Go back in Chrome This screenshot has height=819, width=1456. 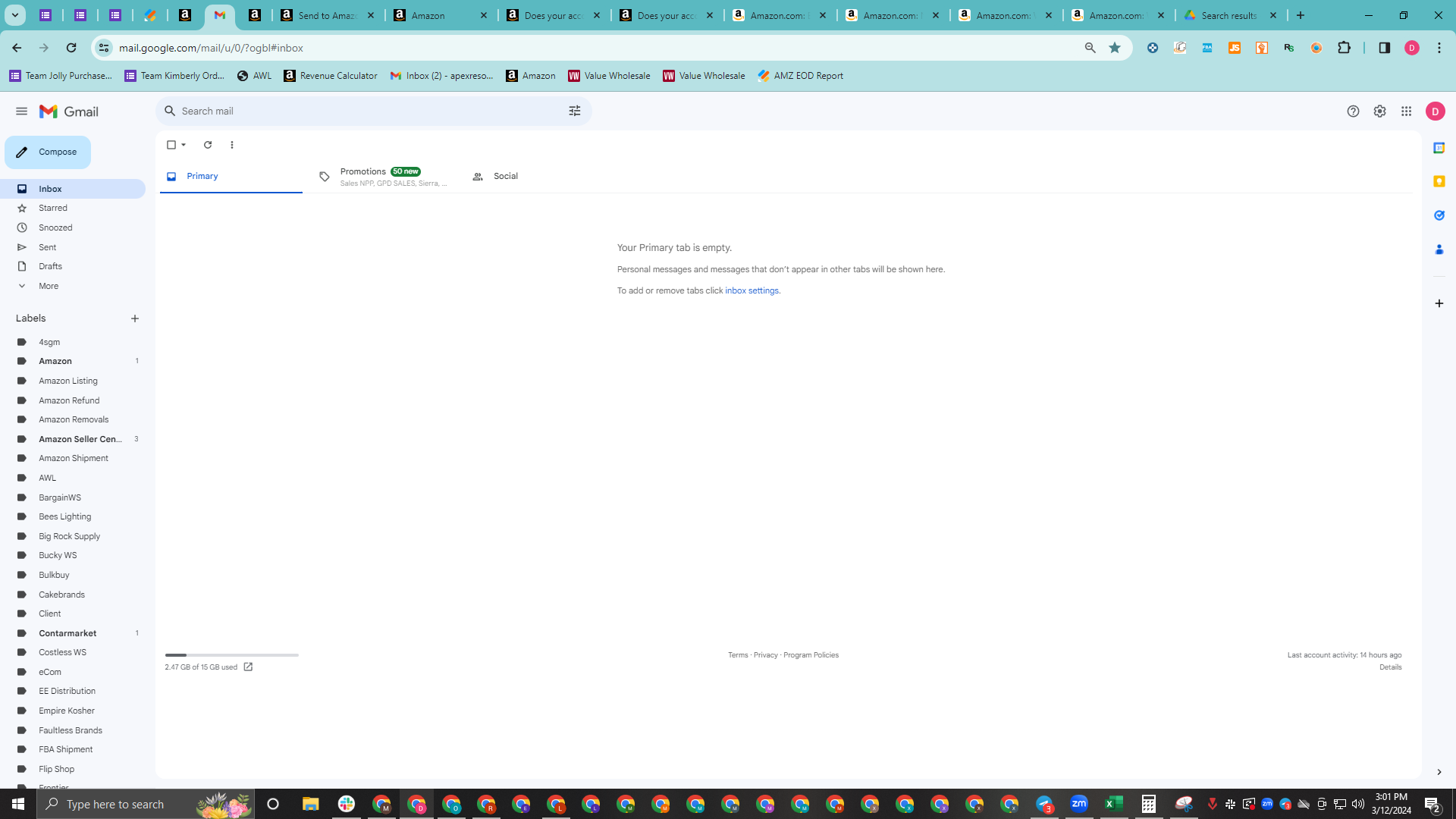point(17,48)
